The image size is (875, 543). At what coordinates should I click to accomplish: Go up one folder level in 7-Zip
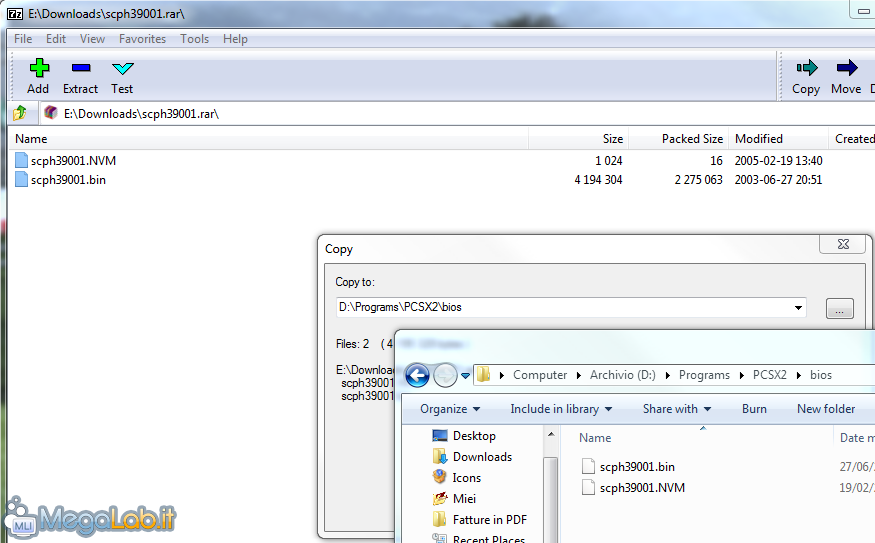[20, 113]
